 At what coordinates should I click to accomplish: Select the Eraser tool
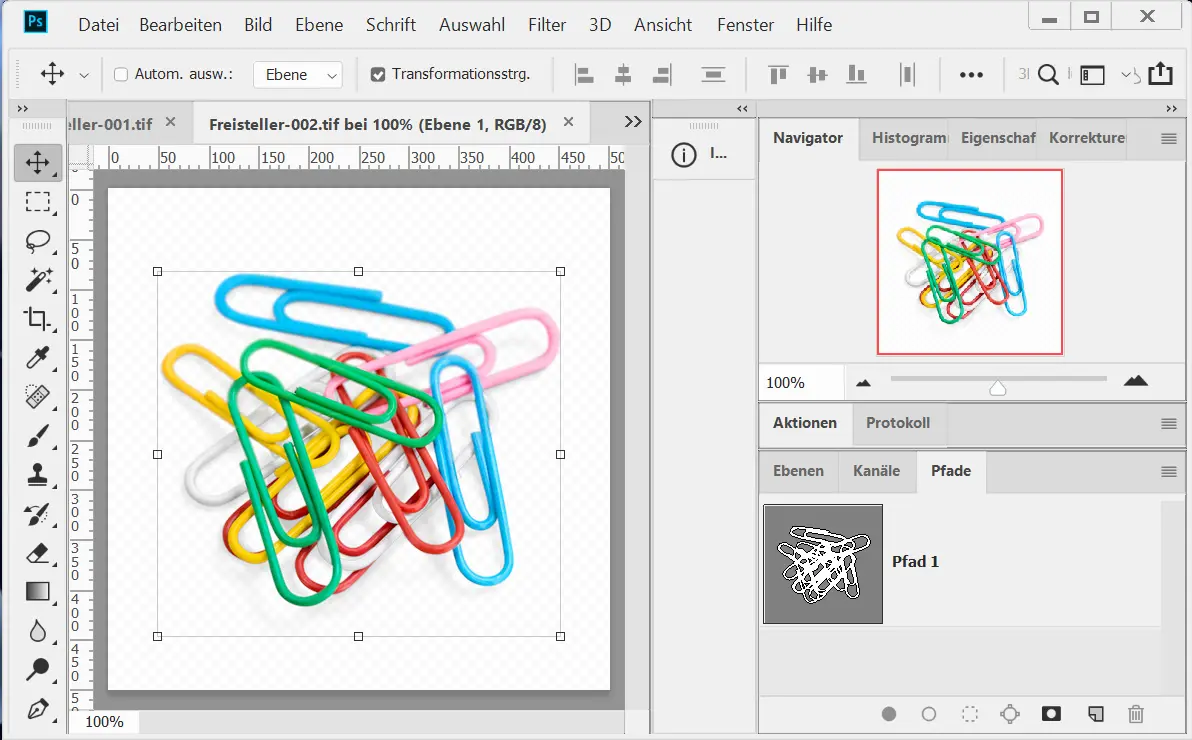click(38, 553)
